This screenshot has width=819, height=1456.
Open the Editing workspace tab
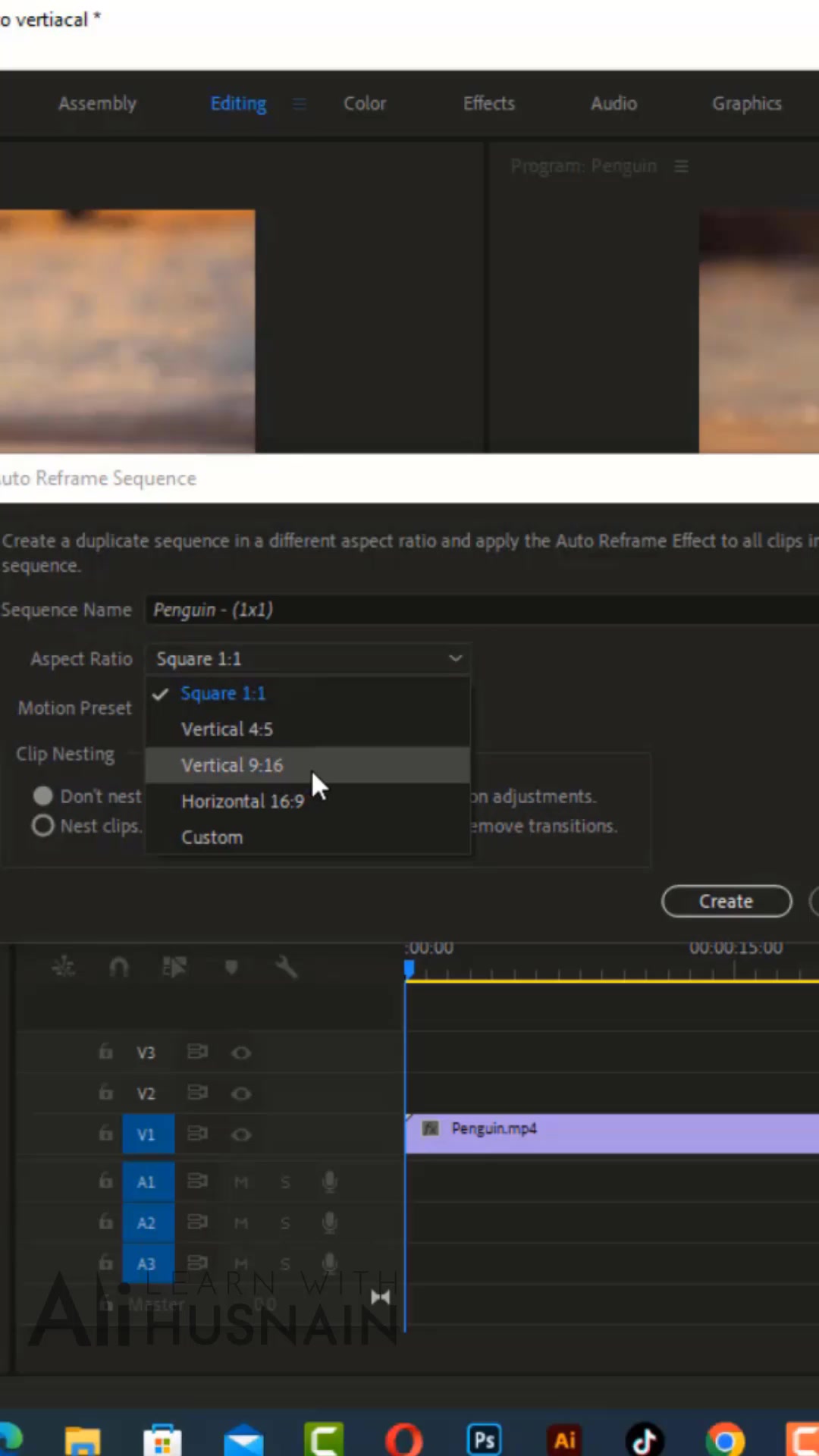(x=238, y=103)
